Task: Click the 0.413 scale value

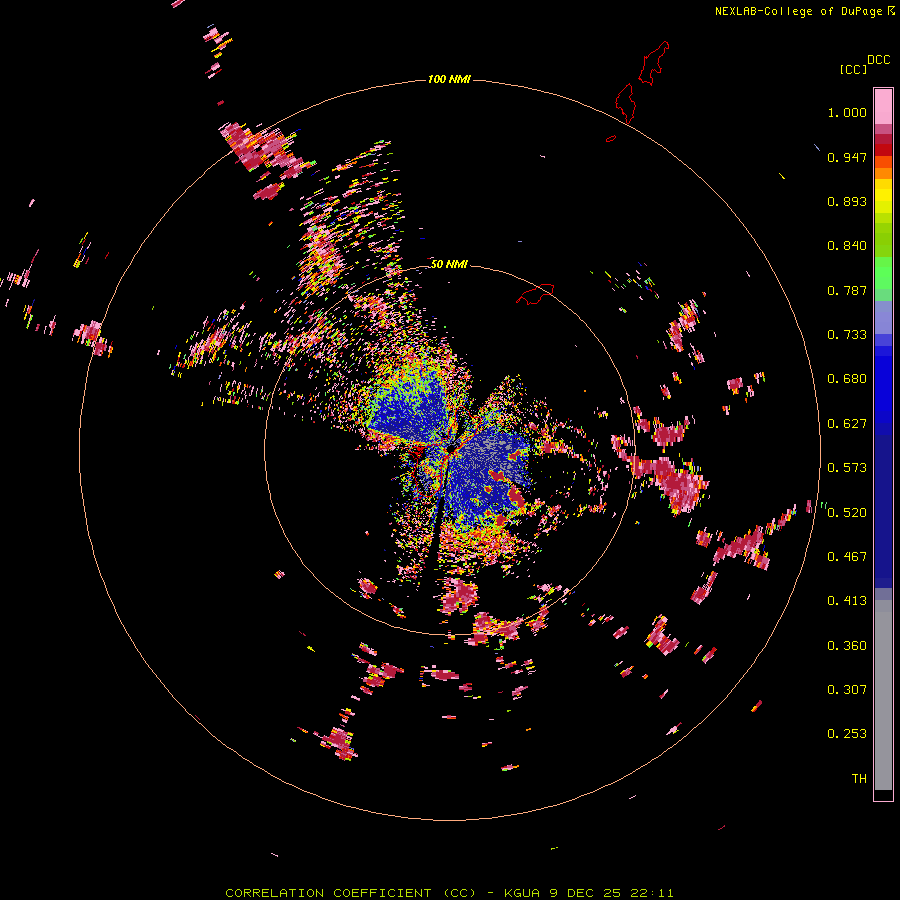Action: click(847, 601)
